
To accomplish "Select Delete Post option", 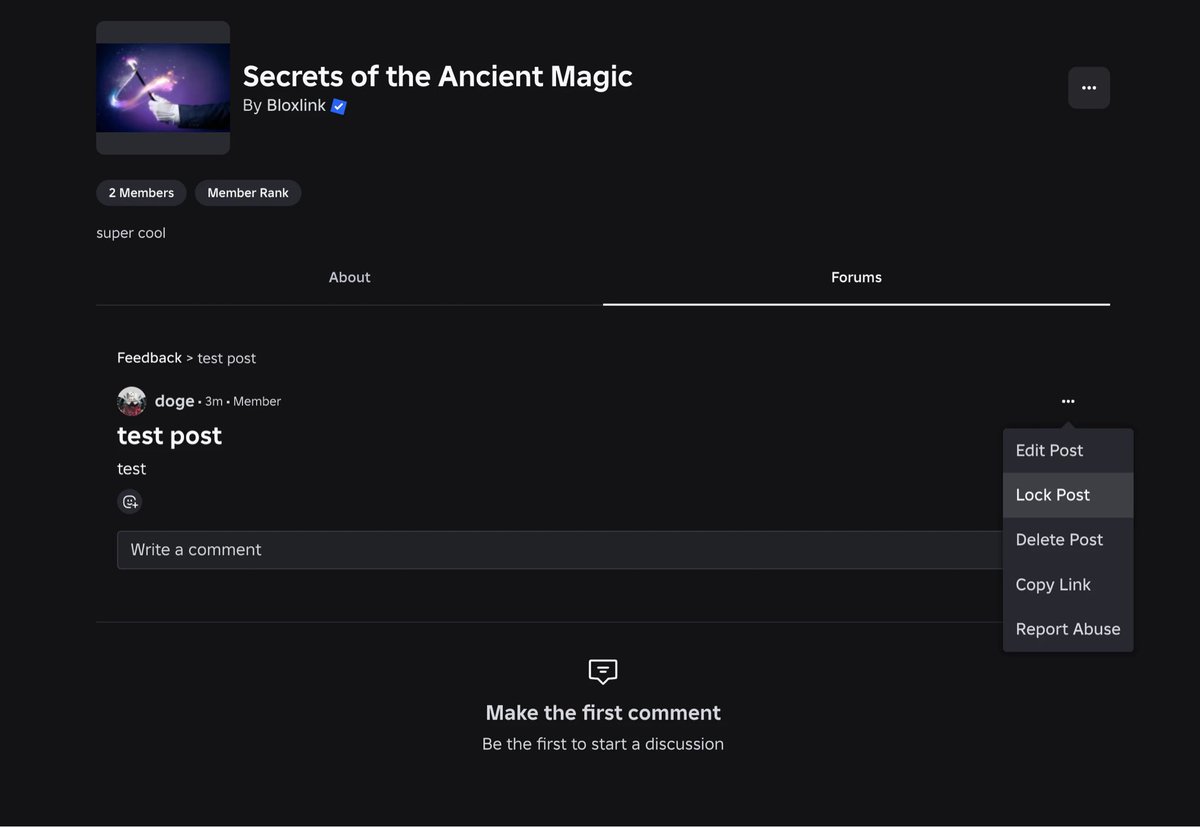I will (1068, 540).
